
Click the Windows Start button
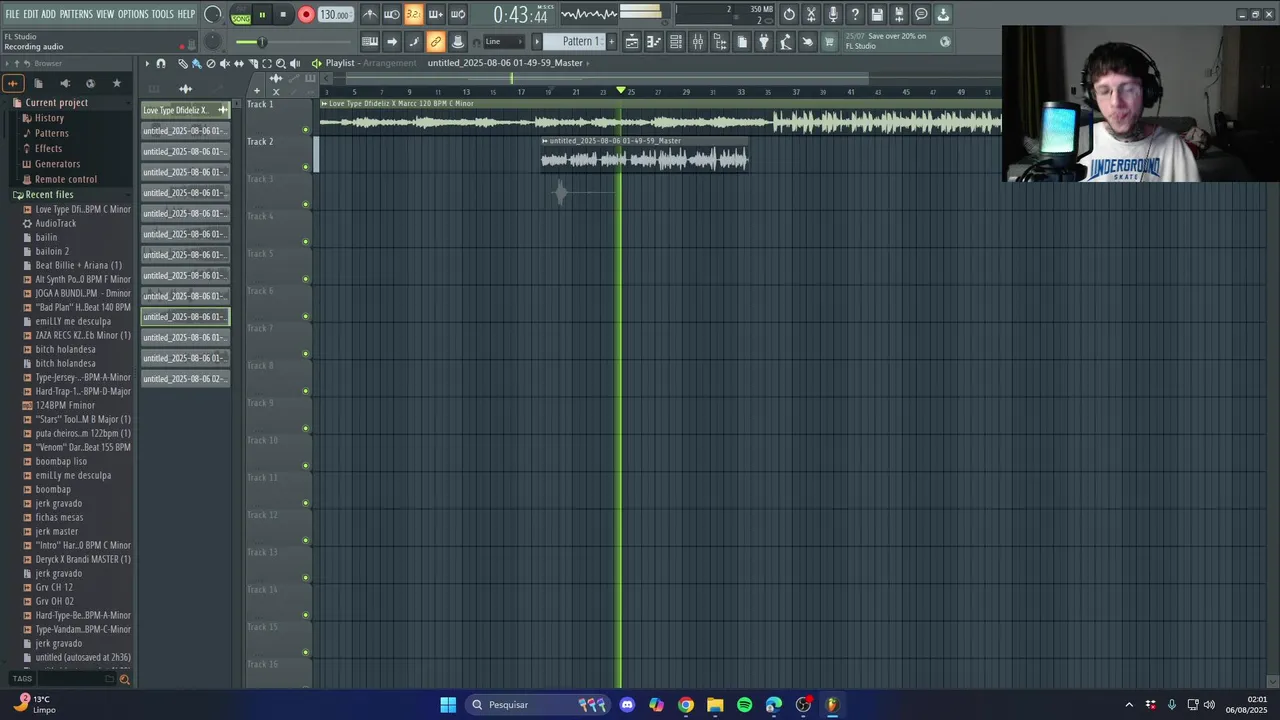448,705
